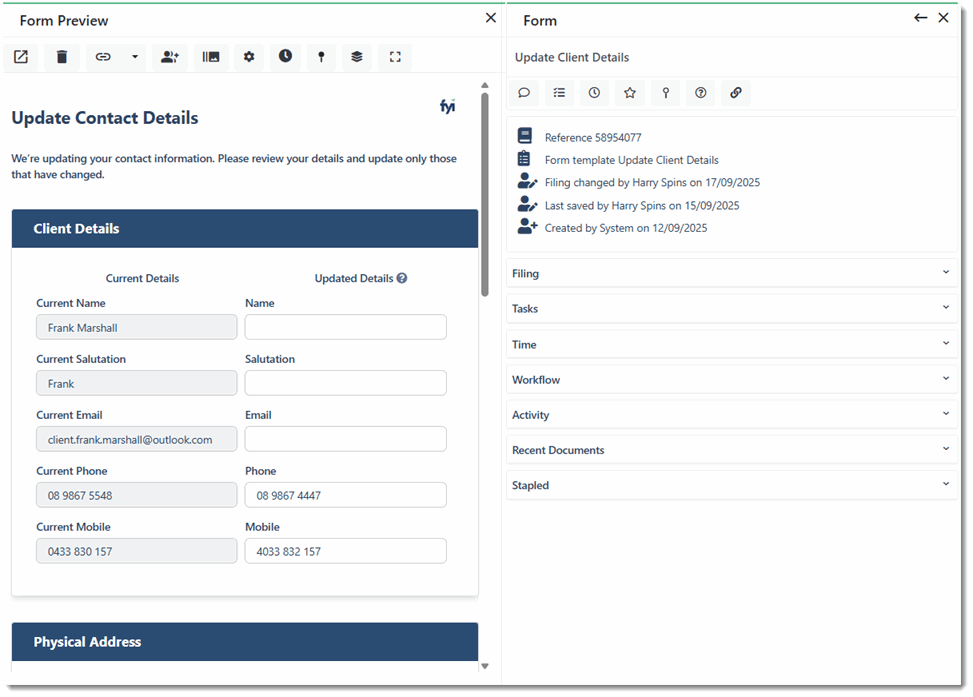Click the Updated Details help icon
Image resolution: width=973 pixels, height=697 pixels.
point(402,278)
